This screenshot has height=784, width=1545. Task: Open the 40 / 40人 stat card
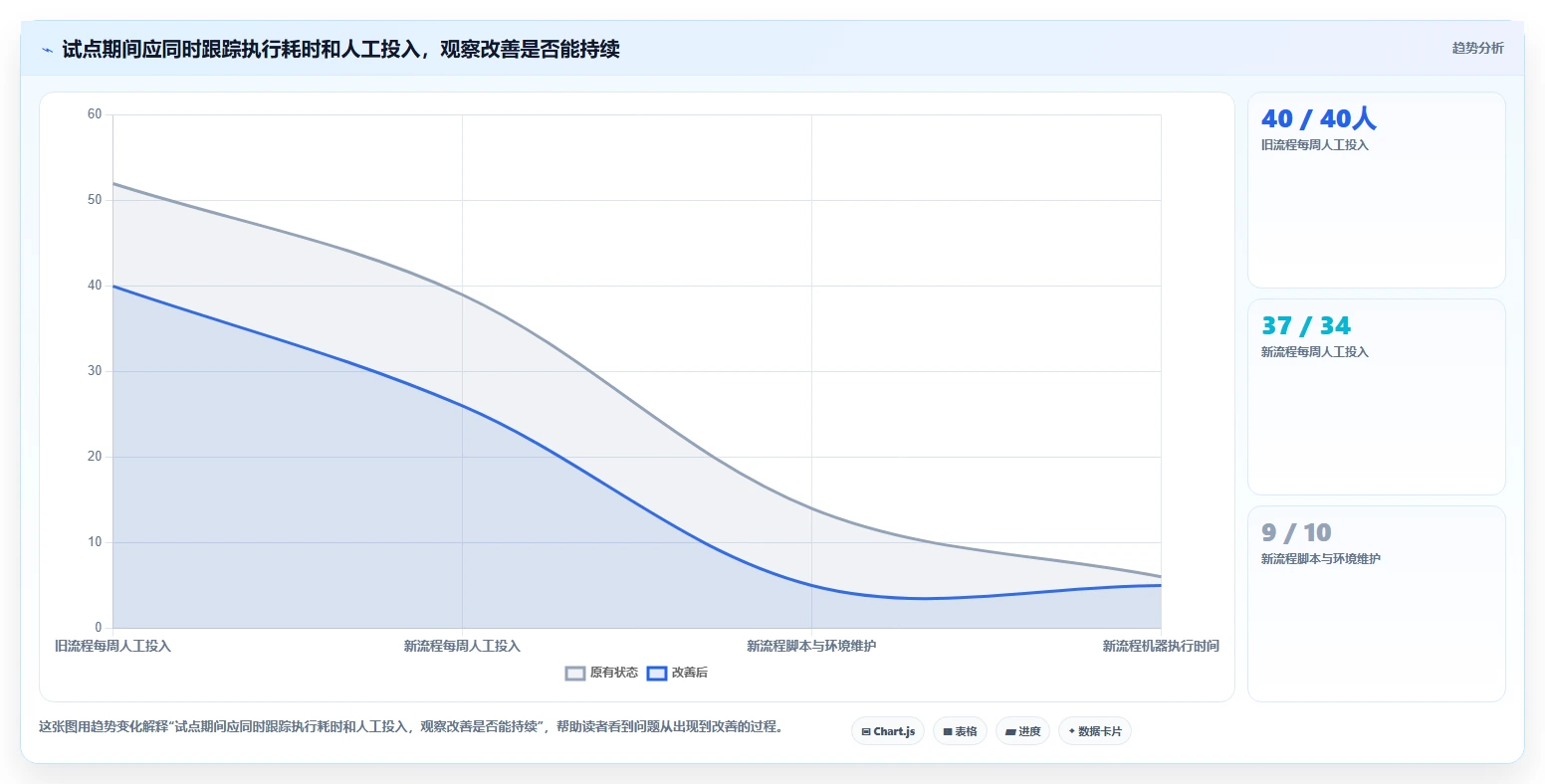[1376, 190]
